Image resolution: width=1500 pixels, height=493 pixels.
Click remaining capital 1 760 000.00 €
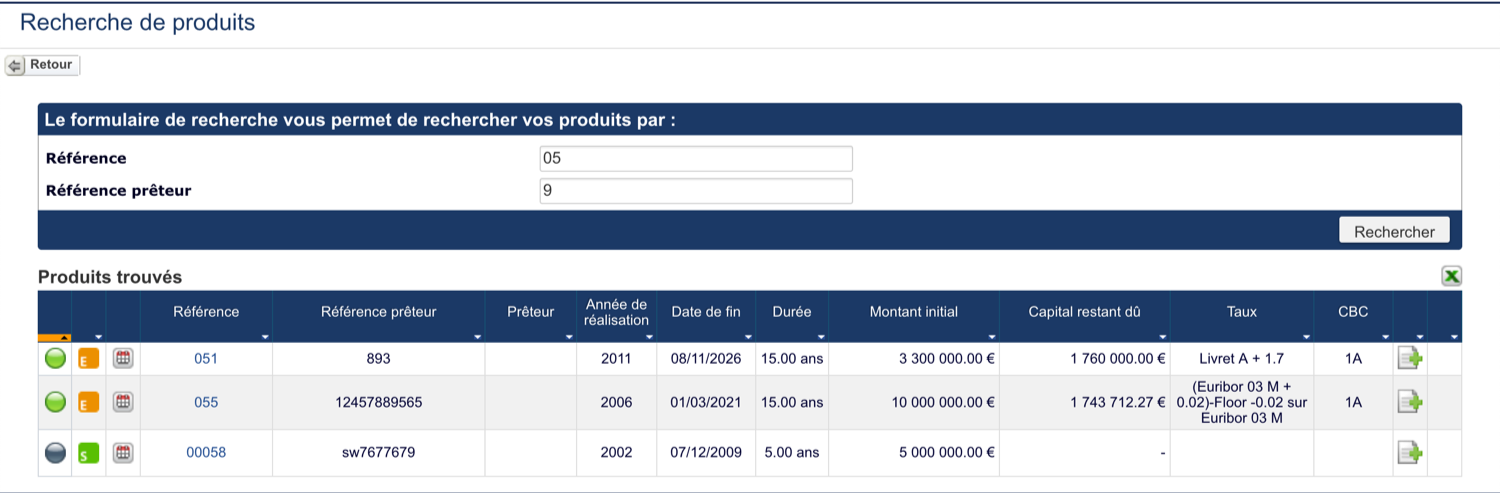tap(1117, 359)
